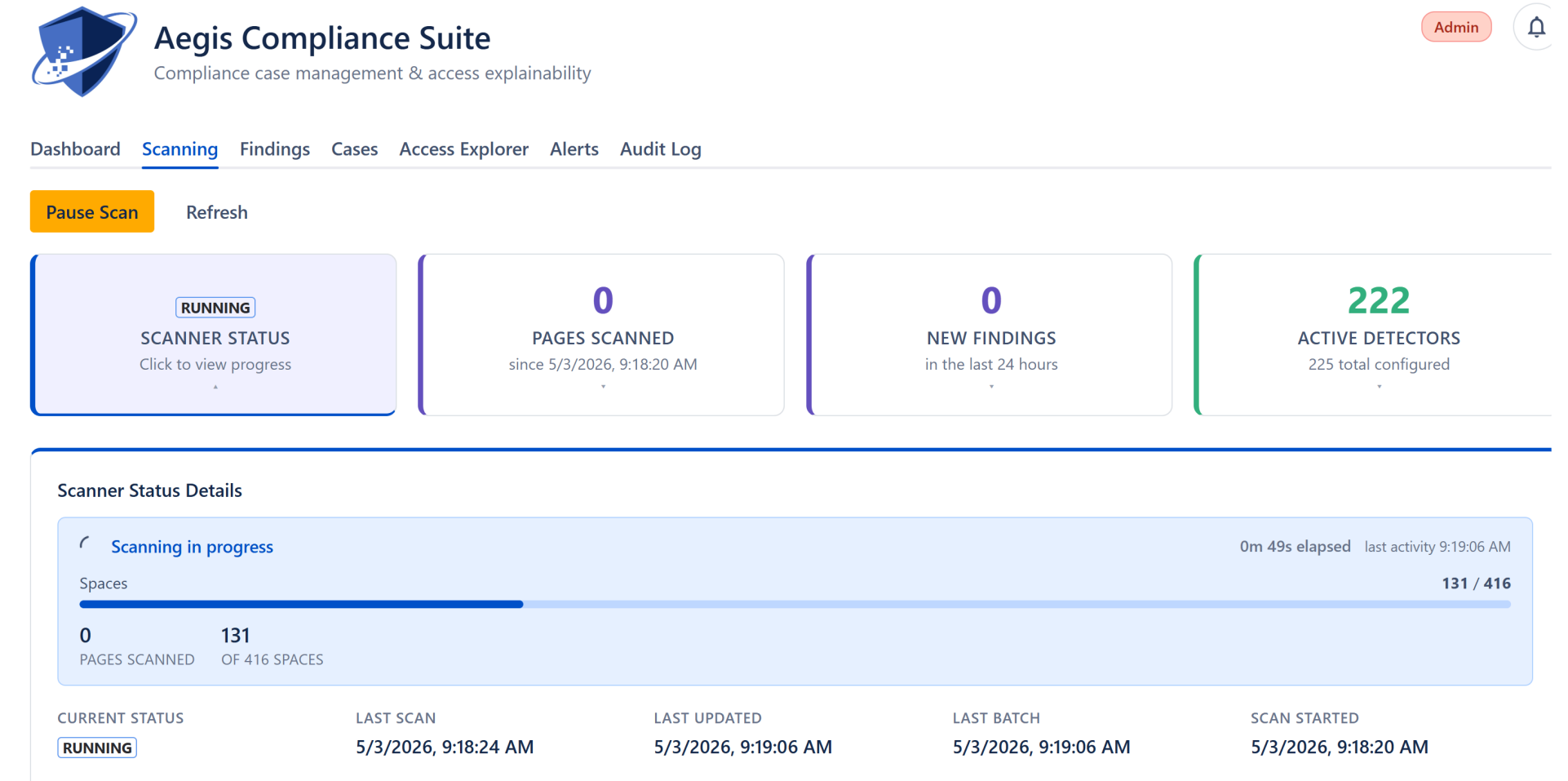This screenshot has width=1568, height=781.
Task: Expand the Active Detectors card
Action: (1379, 335)
